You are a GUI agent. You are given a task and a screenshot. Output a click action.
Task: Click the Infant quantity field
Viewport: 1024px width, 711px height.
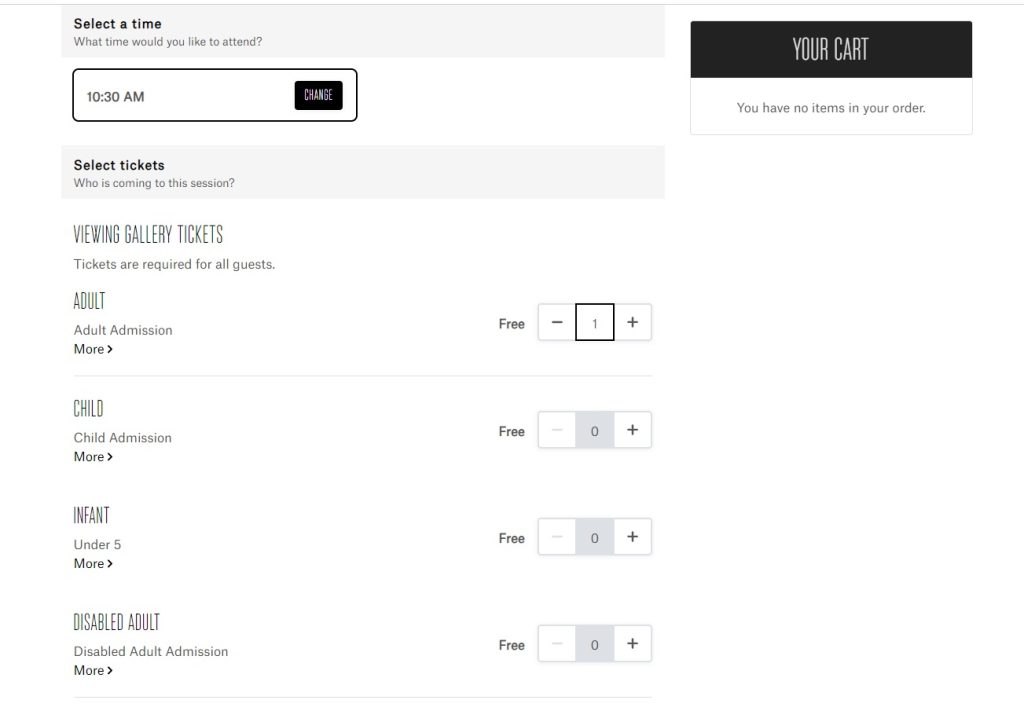pyautogui.click(x=595, y=538)
